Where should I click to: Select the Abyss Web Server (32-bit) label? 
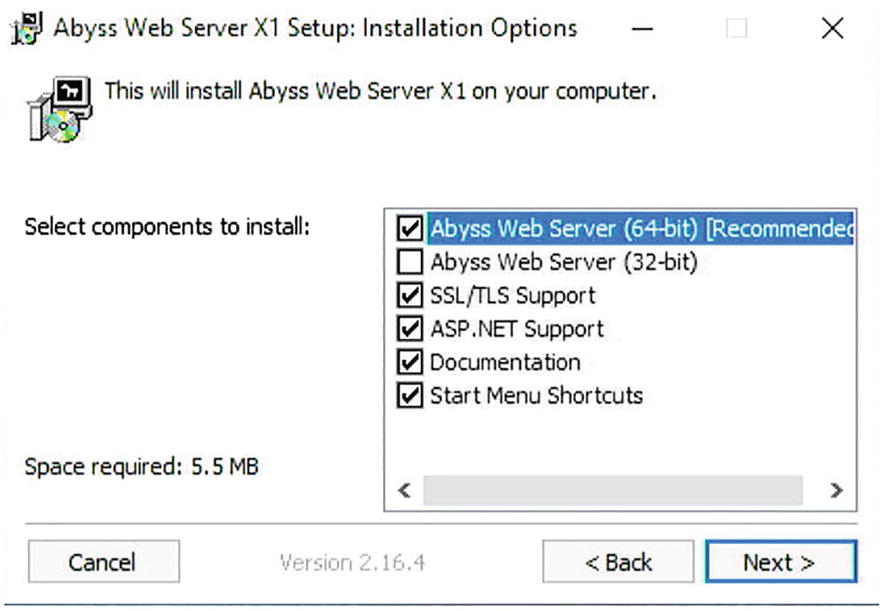[x=563, y=263]
